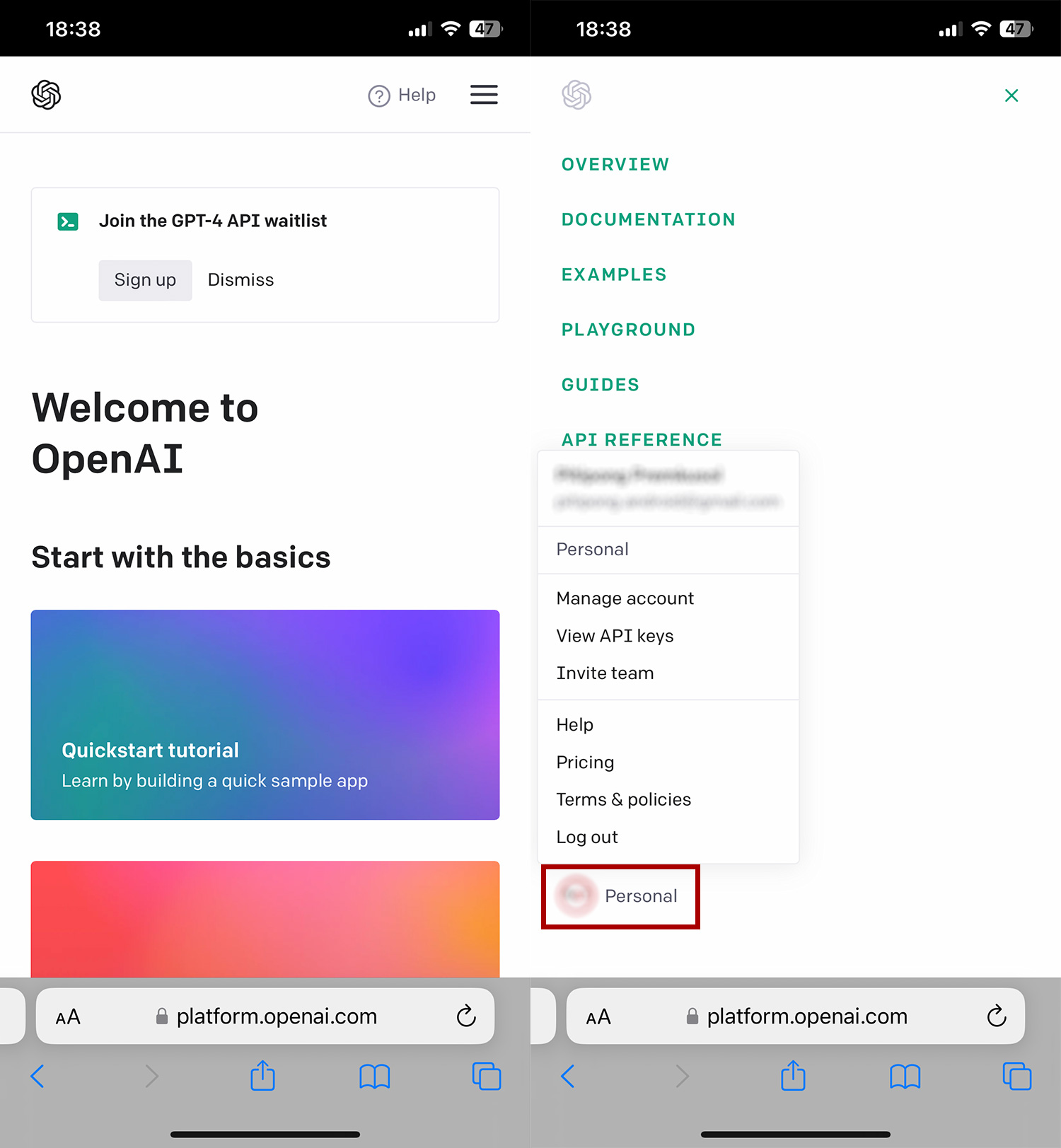Expand the Personal account switcher with avatar
Image resolution: width=1061 pixels, height=1148 pixels.
coord(620,896)
